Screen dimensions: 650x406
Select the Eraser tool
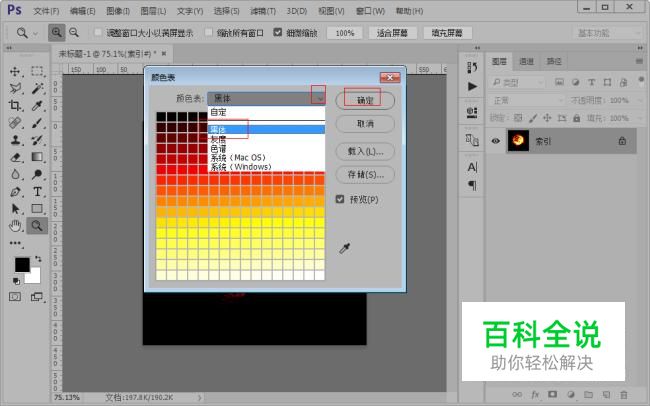point(15,157)
